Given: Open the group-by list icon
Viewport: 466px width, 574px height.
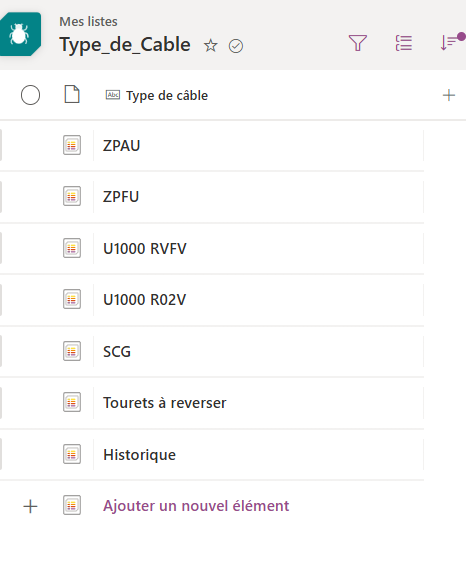Looking at the screenshot, I should (404, 43).
